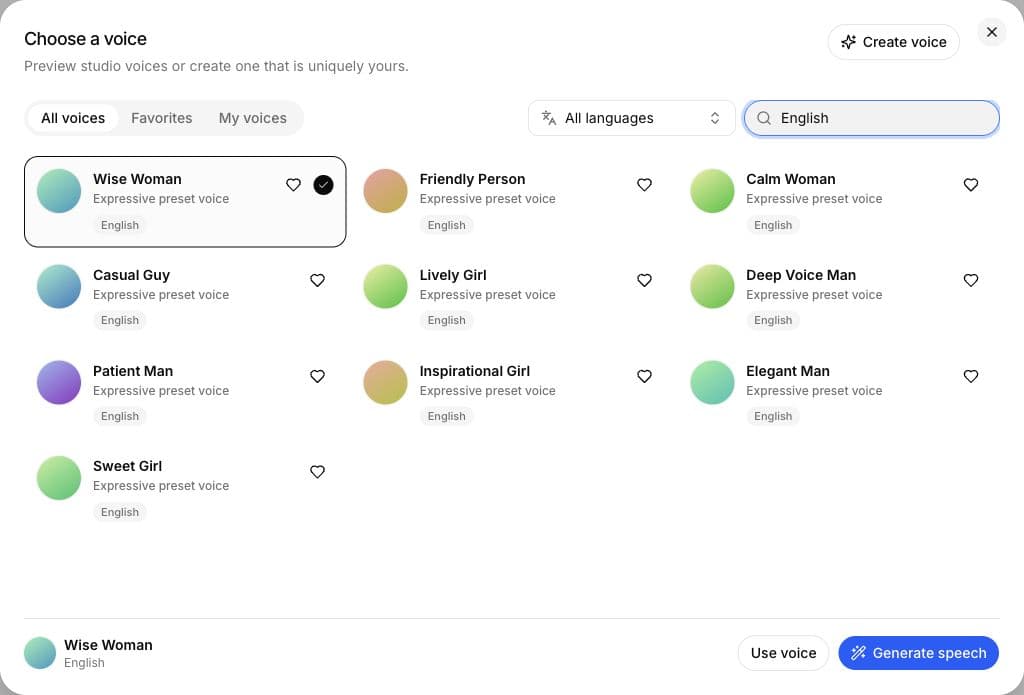Click the English tag under Friendly Person
The image size is (1024, 695).
click(447, 225)
